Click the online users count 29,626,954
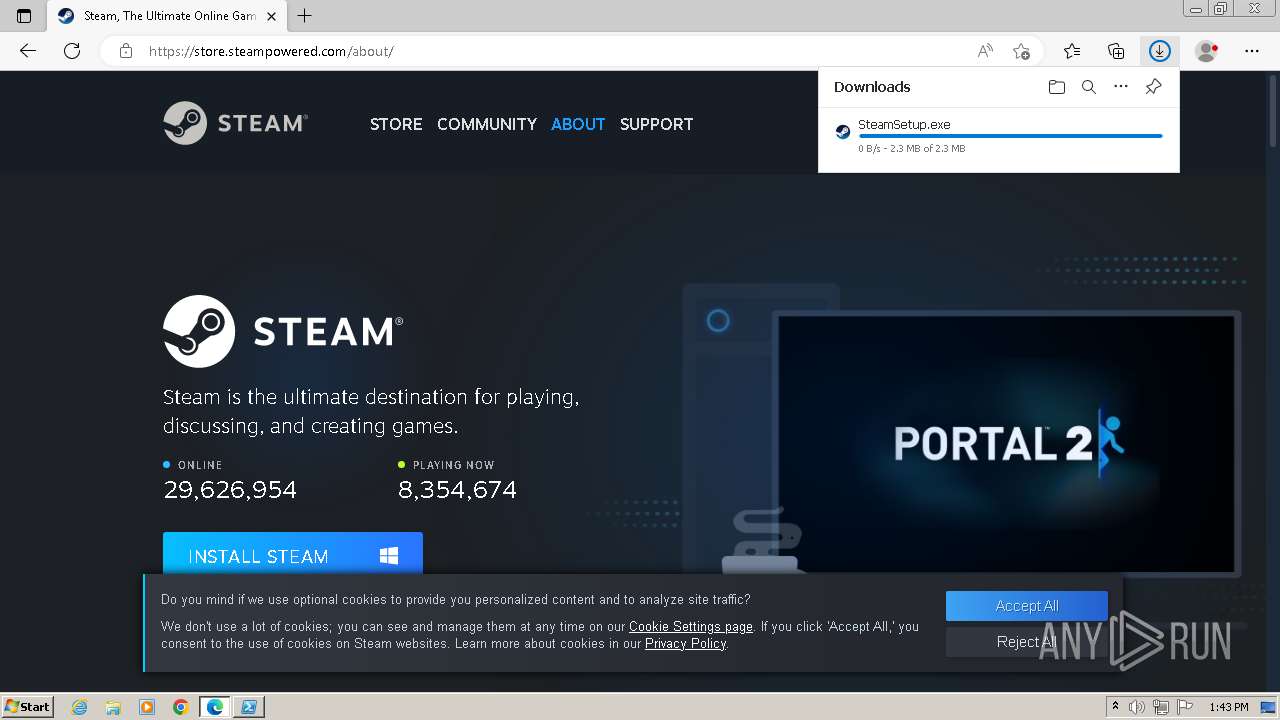 [x=230, y=490]
